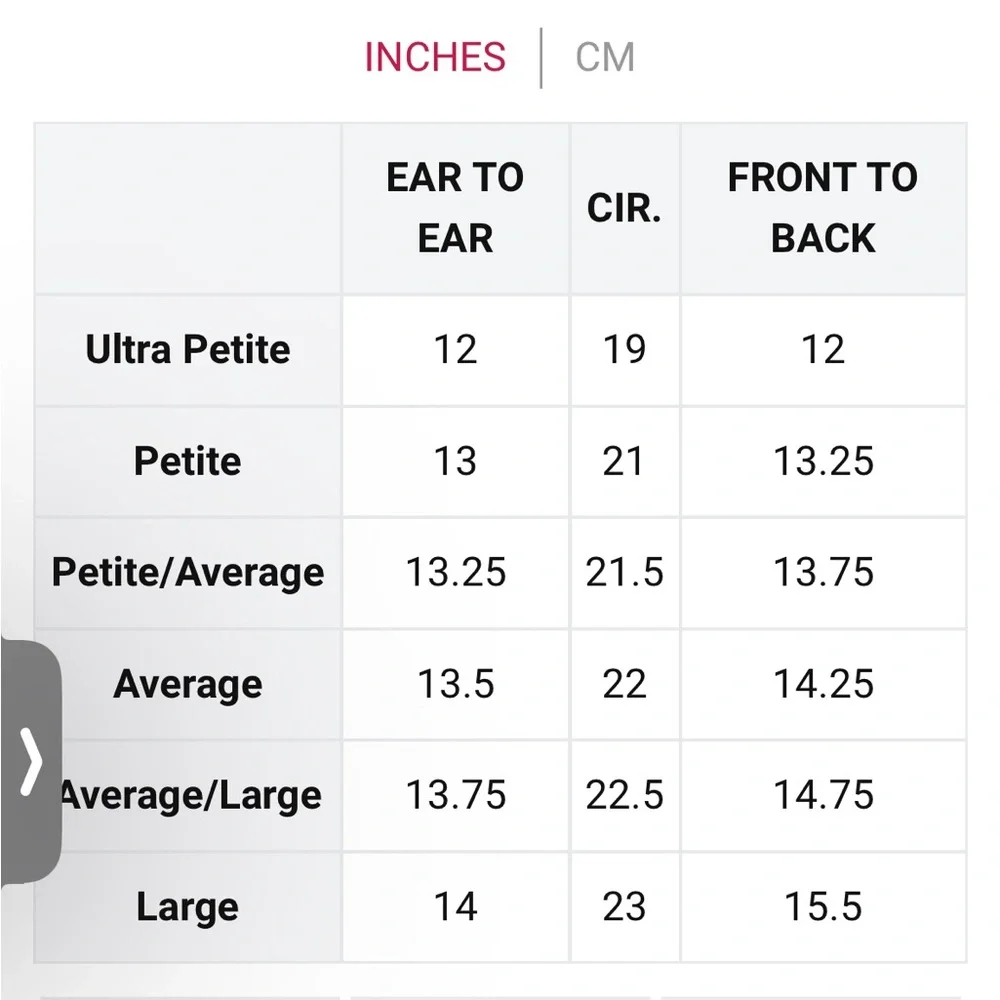Viewport: 1000px width, 1000px height.
Task: Select the Petite/Average row label
Action: (x=188, y=573)
